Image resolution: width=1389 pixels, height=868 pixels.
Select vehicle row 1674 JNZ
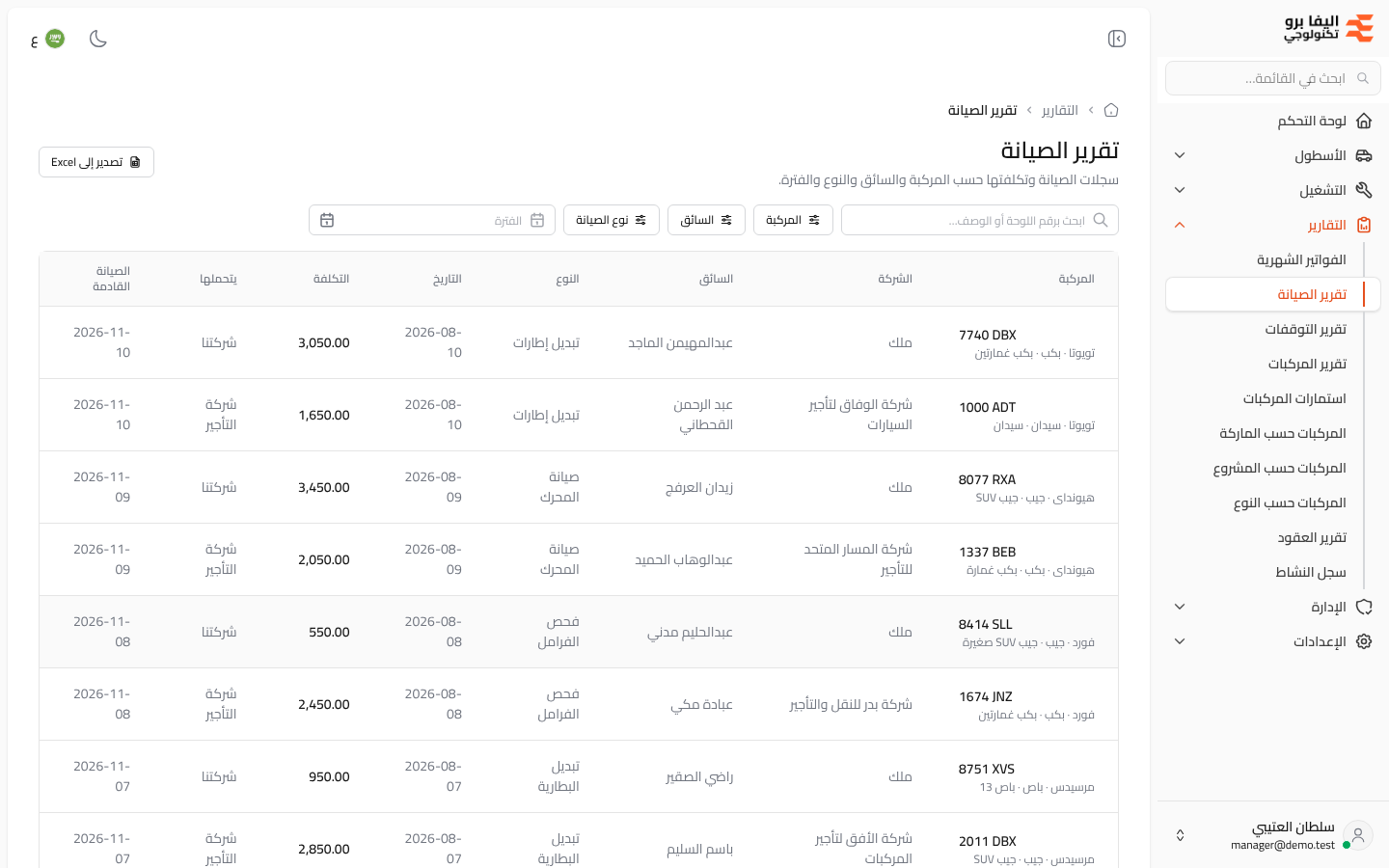pyautogui.click(x=579, y=704)
